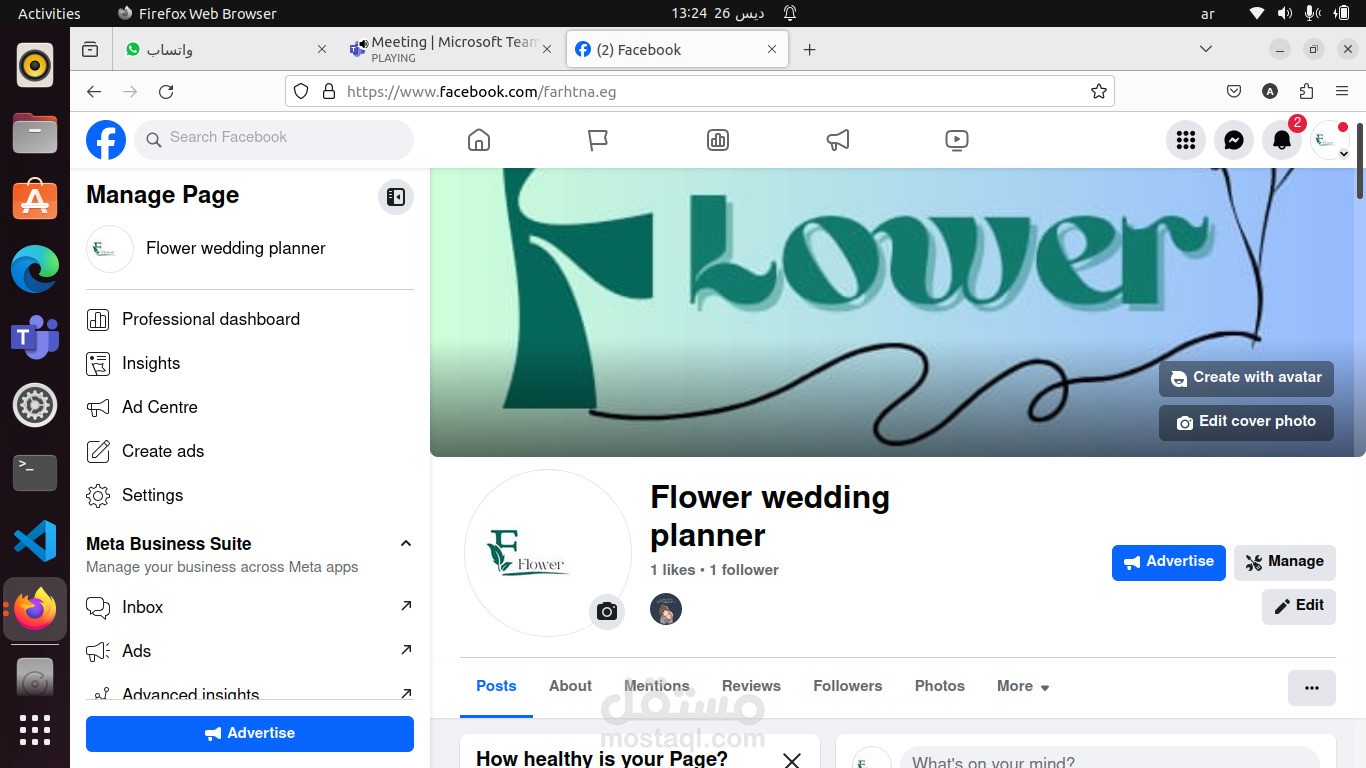Click the Facebook logo icon
Screen dimensions: 1366x768
[106, 140]
